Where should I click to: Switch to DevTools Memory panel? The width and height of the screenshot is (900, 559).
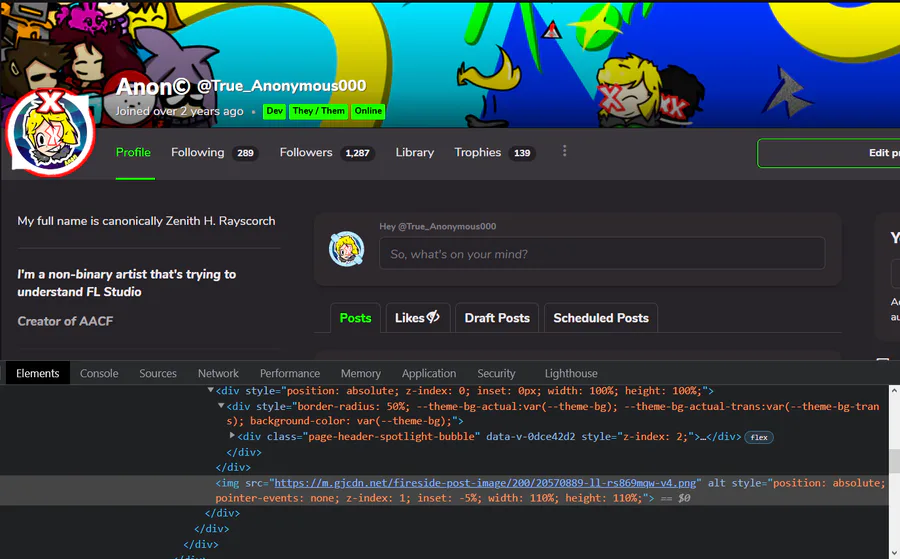360,373
